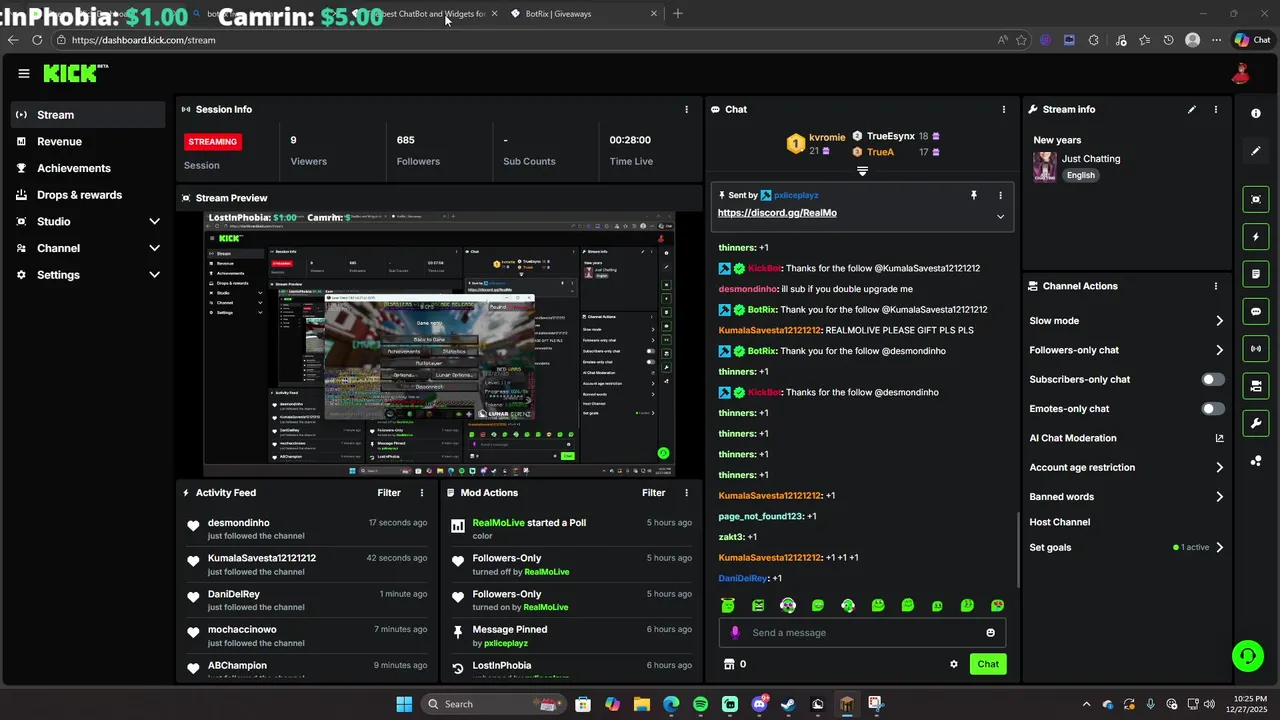Image resolution: width=1280 pixels, height=720 pixels.
Task: Click the green Chat send button
Action: 988,664
